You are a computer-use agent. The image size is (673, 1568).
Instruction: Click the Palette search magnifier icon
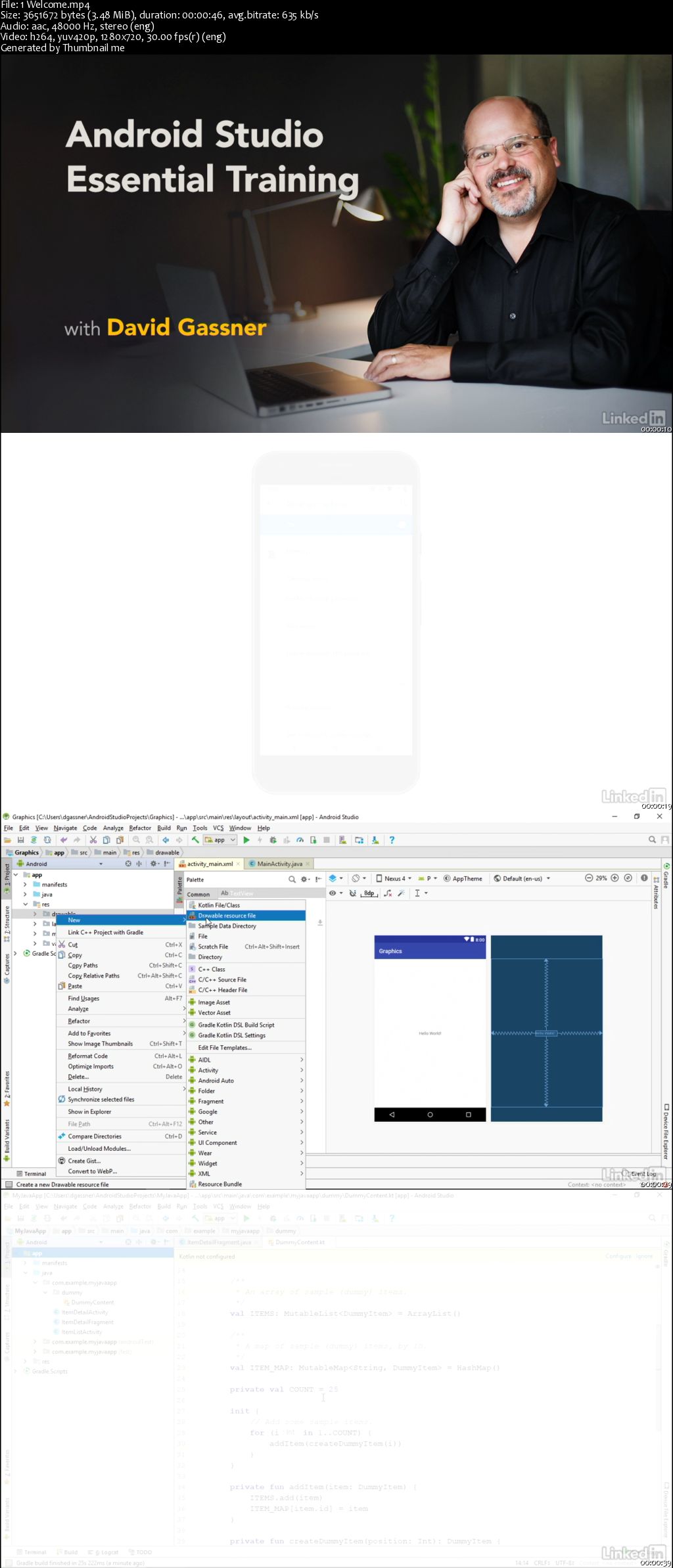[x=292, y=879]
